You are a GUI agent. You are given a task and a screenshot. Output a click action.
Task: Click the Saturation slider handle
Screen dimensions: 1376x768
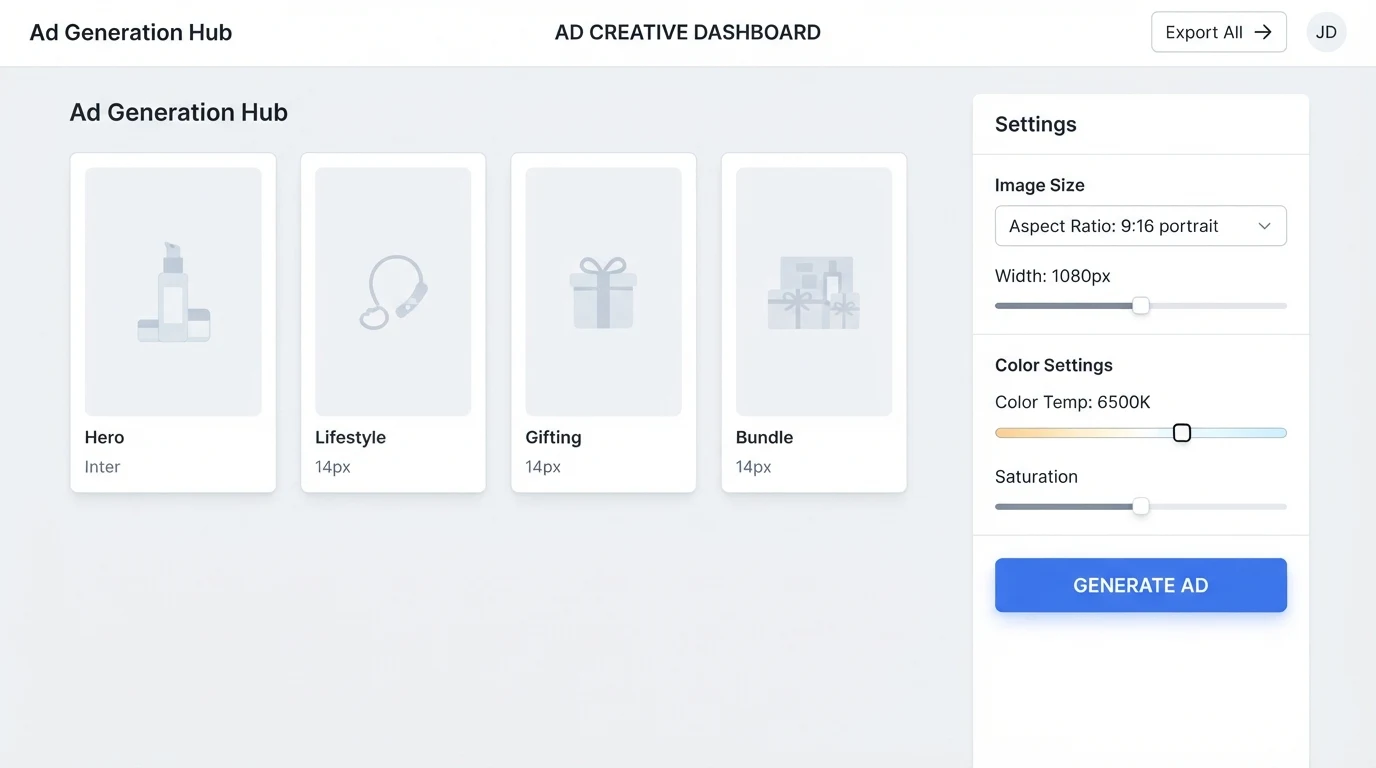1140,507
